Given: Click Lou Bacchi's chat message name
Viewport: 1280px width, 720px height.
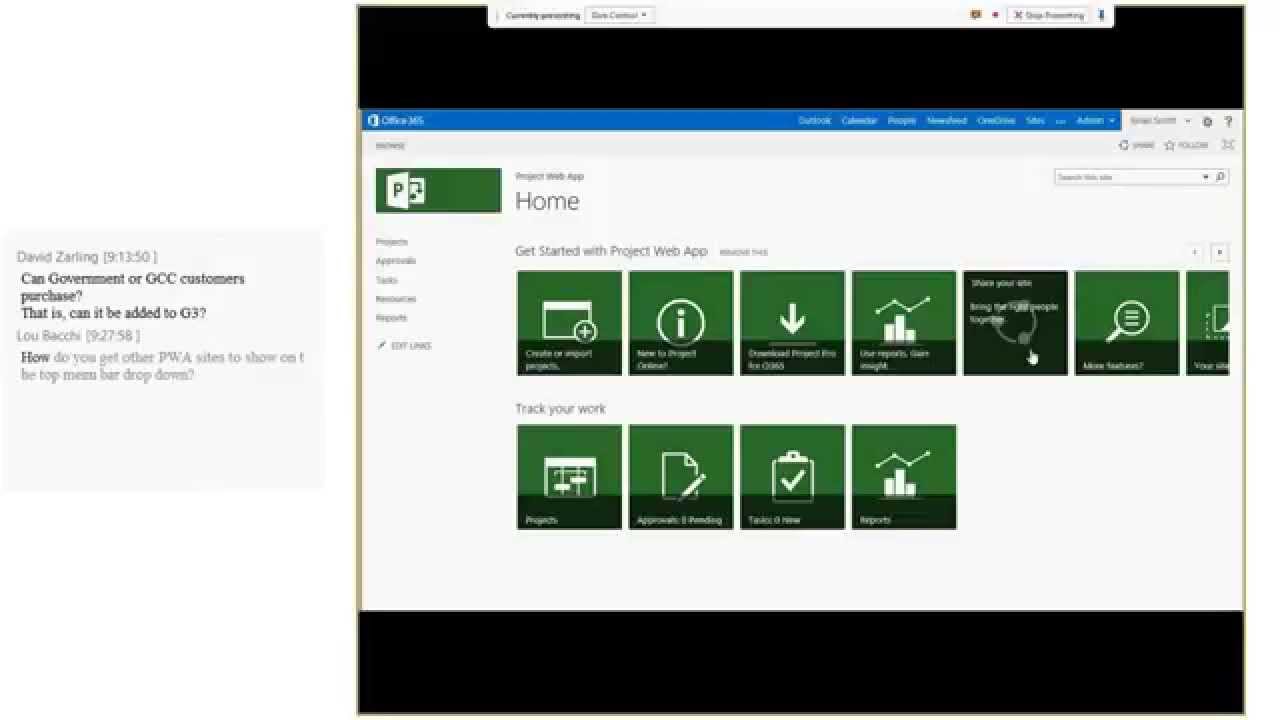Looking at the screenshot, I should tap(49, 335).
